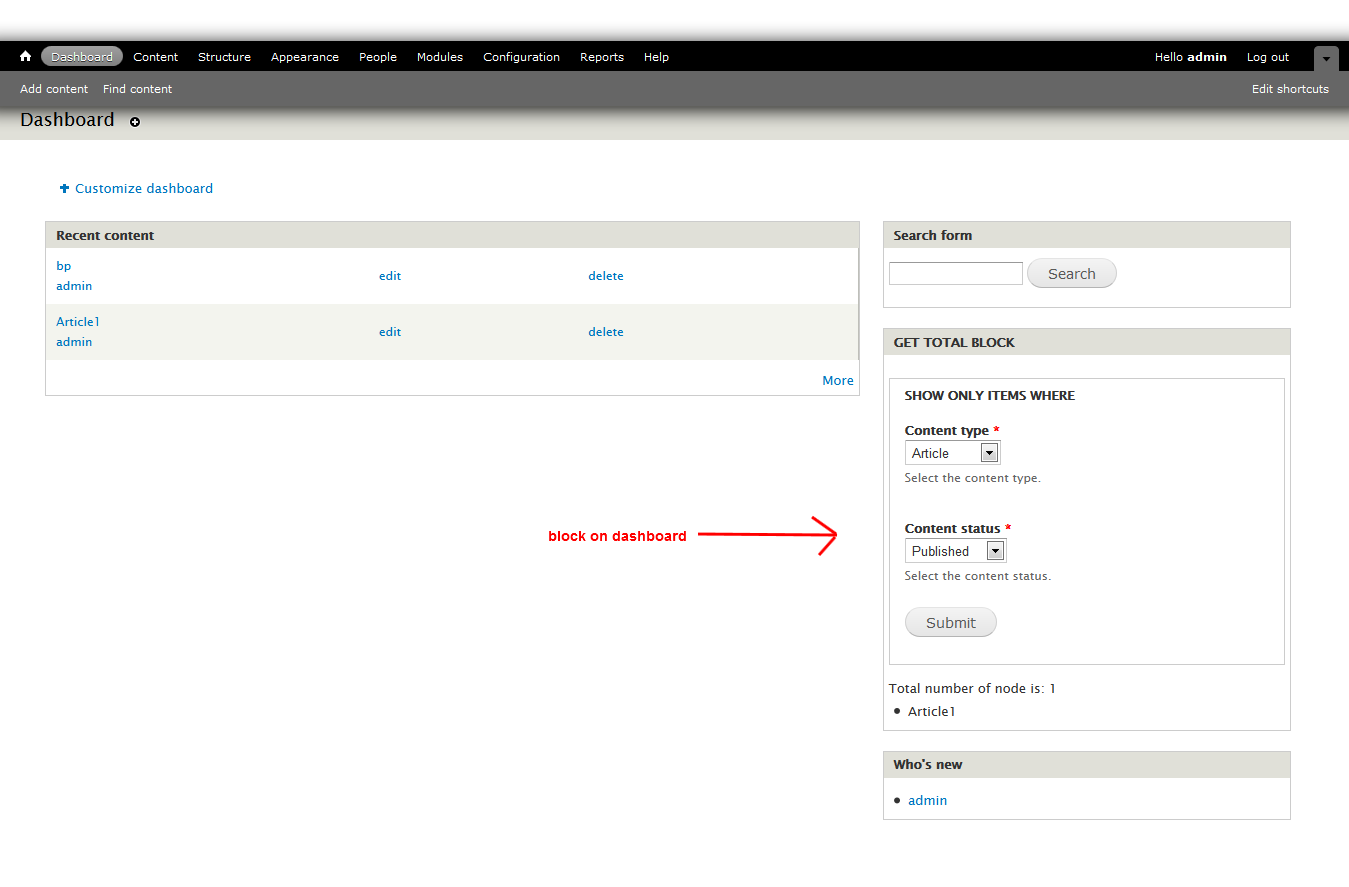Open the Content menu
The height and width of the screenshot is (887, 1349).
point(155,57)
